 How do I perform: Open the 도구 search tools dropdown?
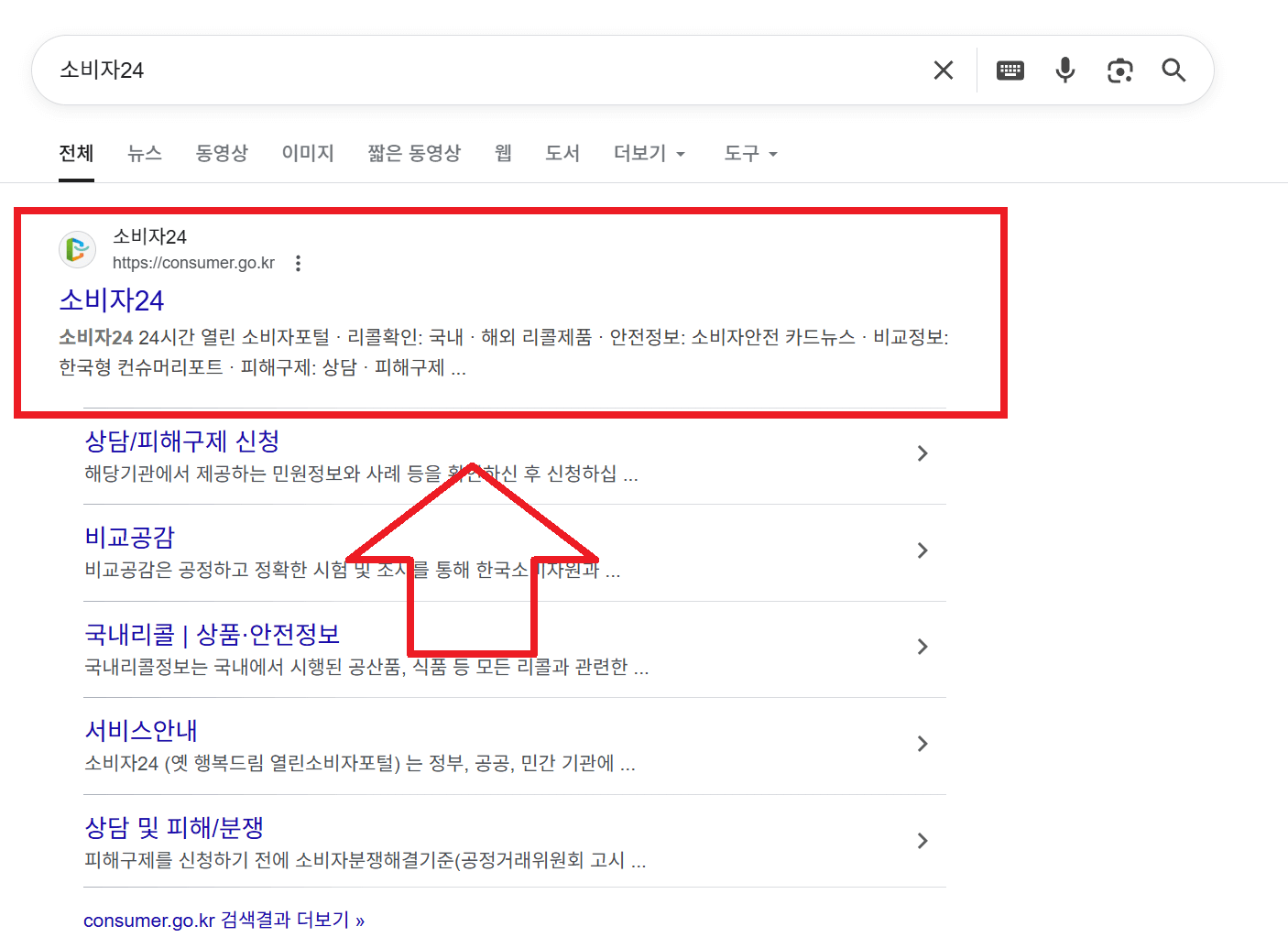pyautogui.click(x=749, y=153)
